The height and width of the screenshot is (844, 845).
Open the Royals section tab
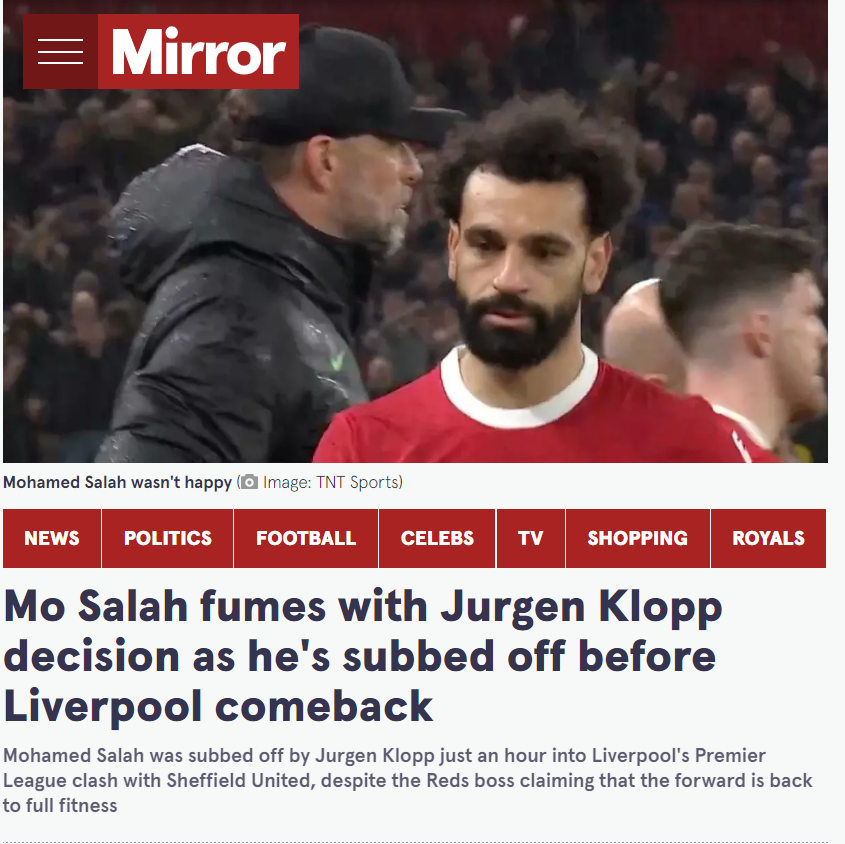[768, 538]
